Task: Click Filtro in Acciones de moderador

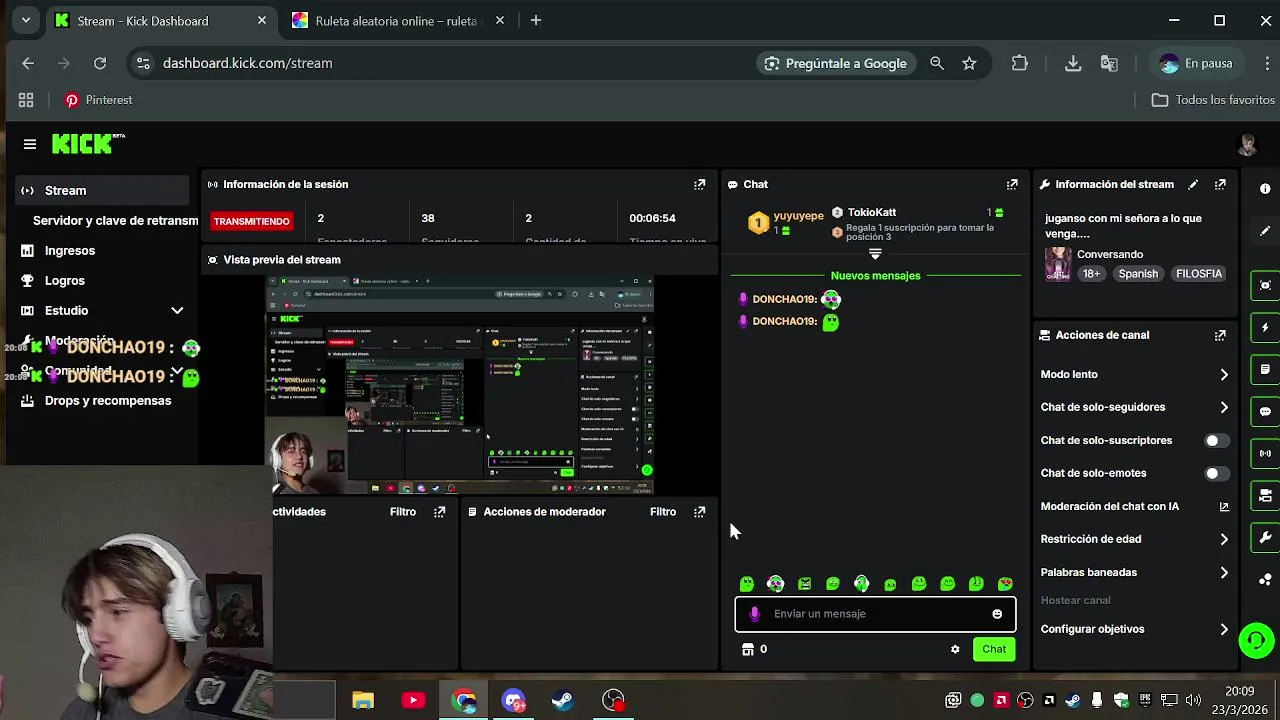Action: click(663, 511)
